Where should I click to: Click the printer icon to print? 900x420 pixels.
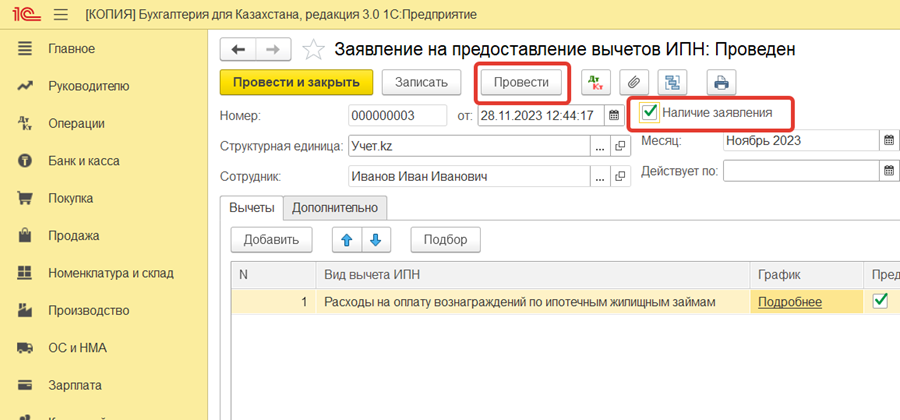(x=721, y=82)
